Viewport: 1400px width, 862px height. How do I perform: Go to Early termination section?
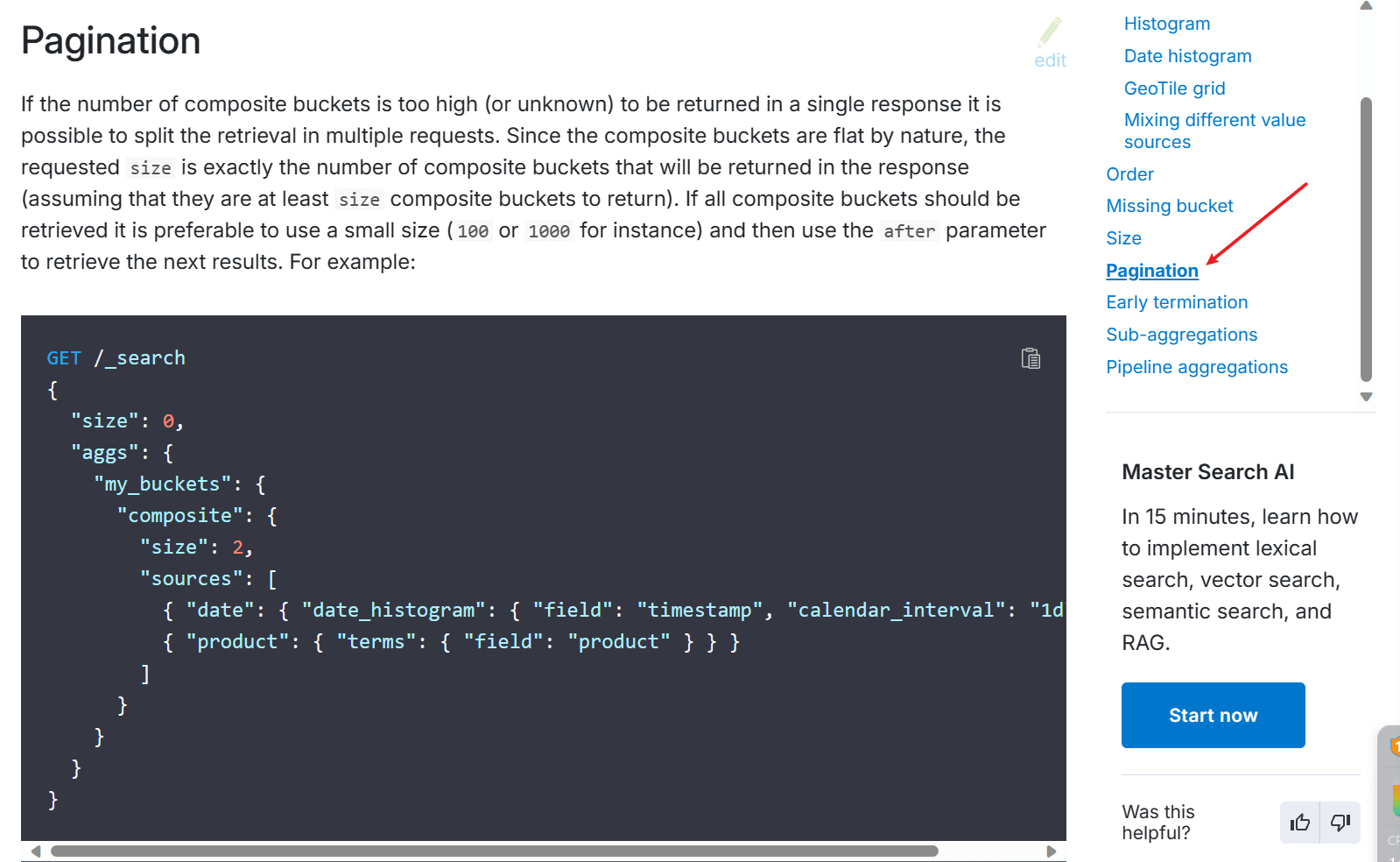coord(1177,302)
